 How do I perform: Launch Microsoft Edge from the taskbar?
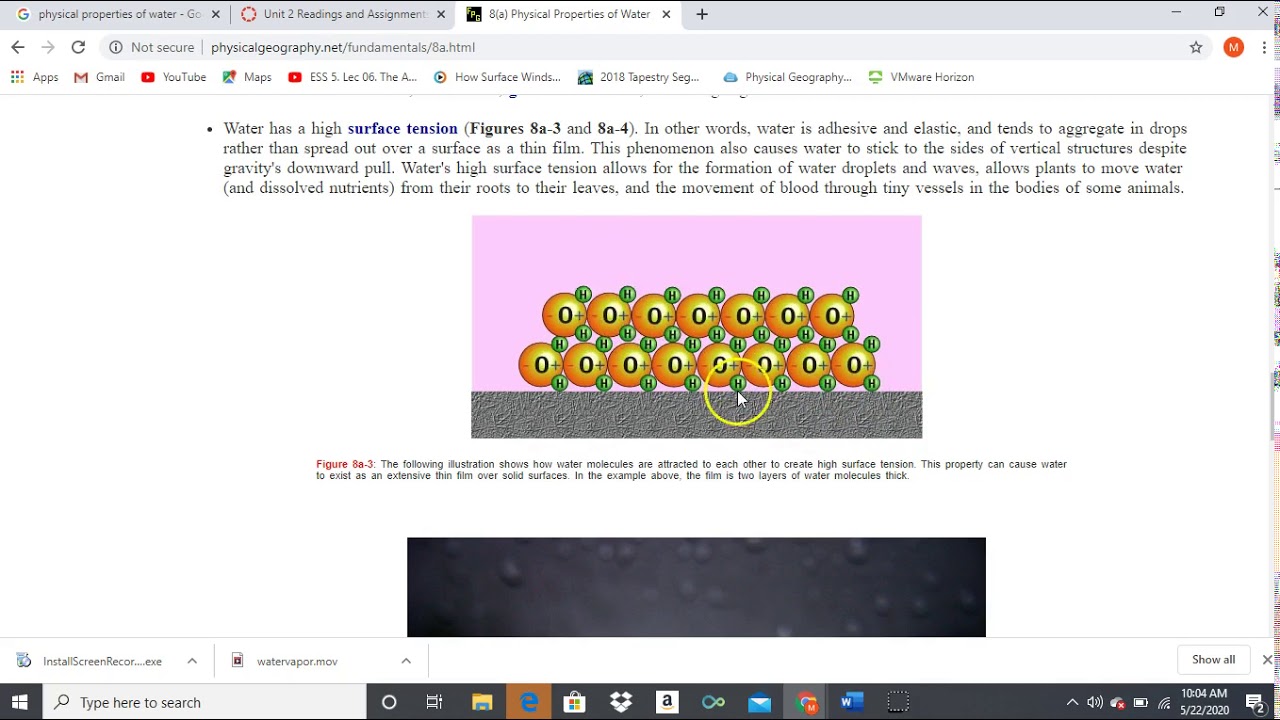[529, 702]
